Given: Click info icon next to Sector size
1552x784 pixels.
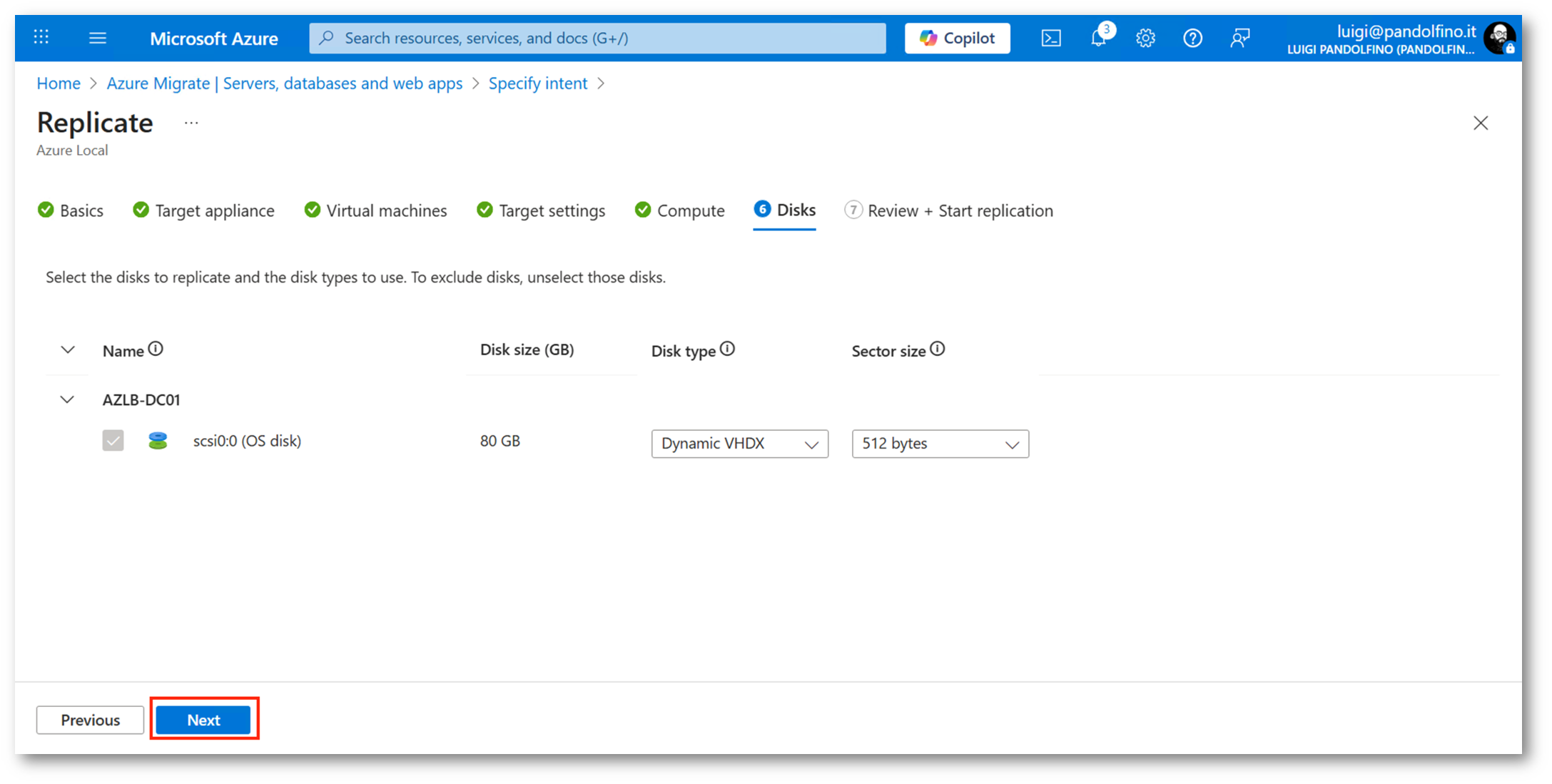Looking at the screenshot, I should pos(938,349).
